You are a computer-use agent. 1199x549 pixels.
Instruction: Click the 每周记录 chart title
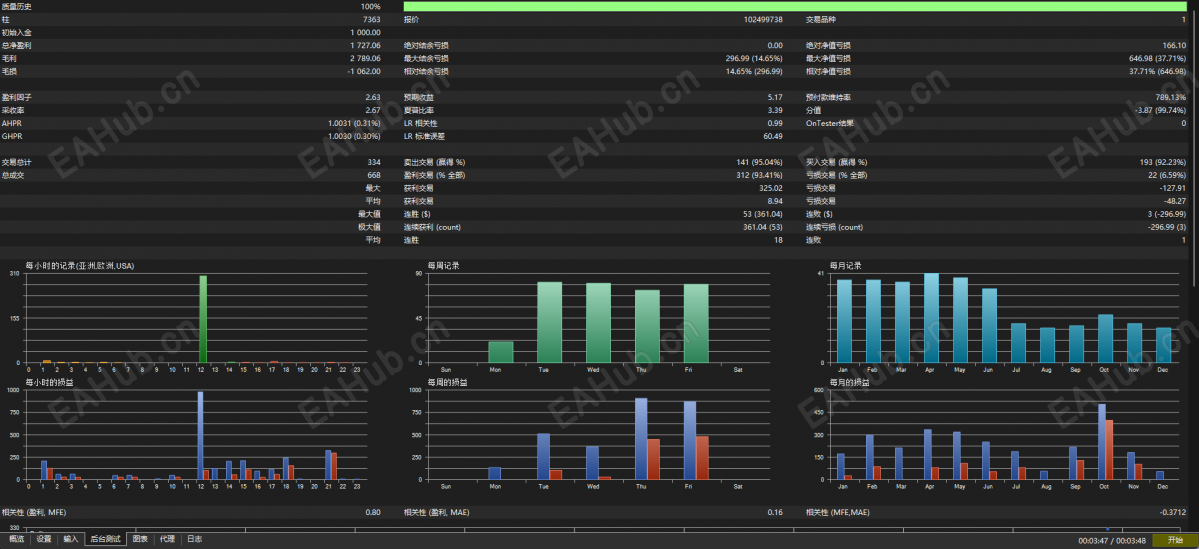coord(444,265)
